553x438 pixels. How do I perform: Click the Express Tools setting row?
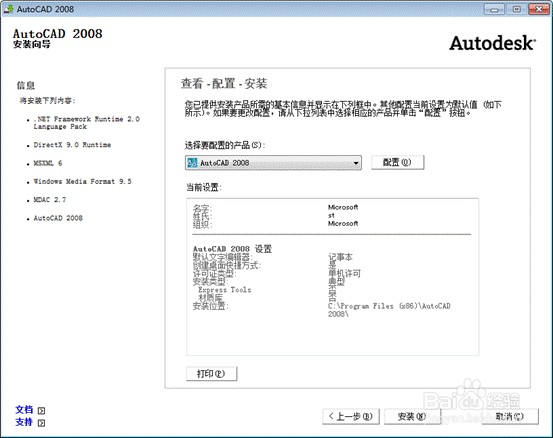224,290
